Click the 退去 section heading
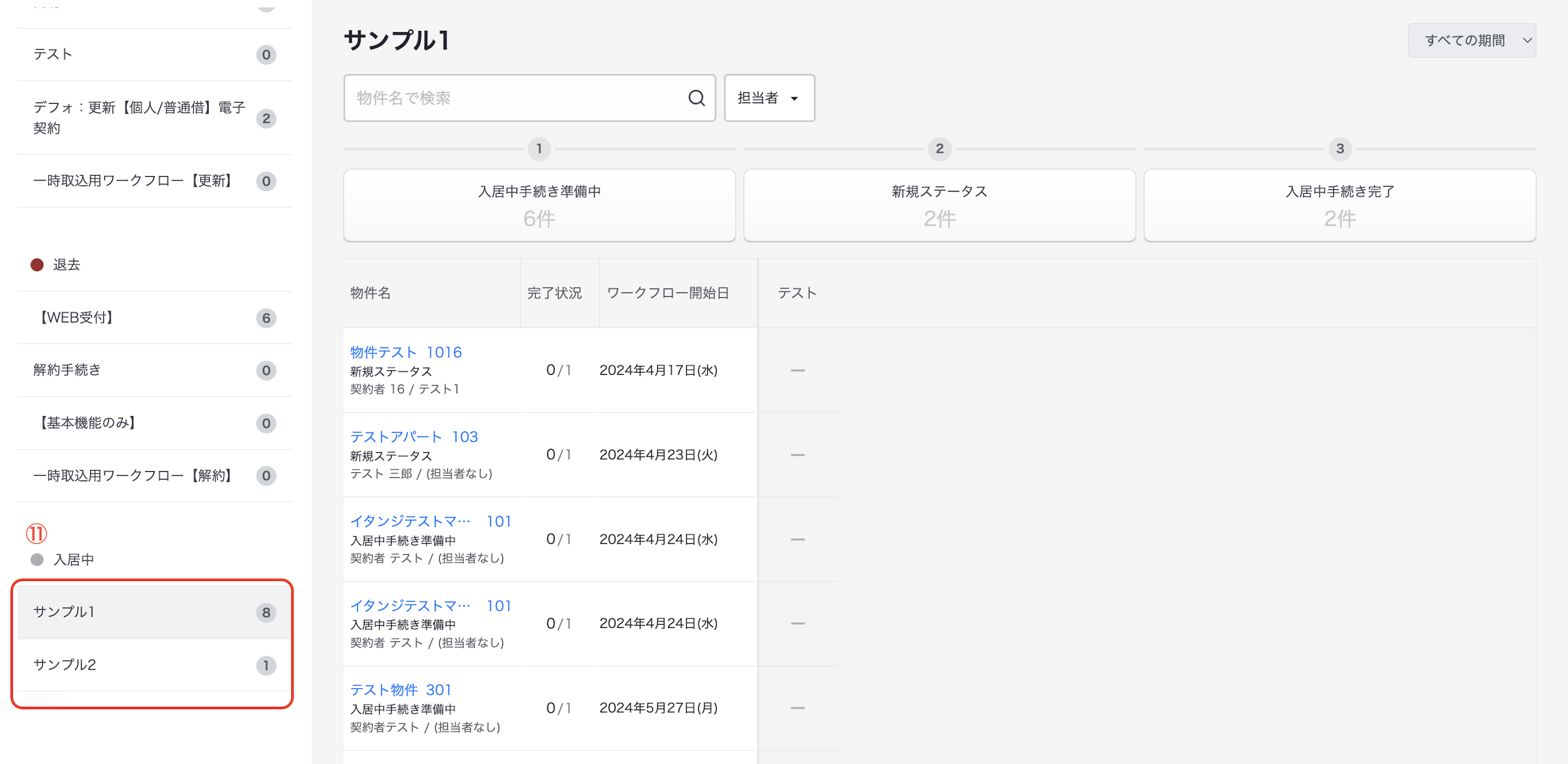1568x764 pixels. [66, 265]
